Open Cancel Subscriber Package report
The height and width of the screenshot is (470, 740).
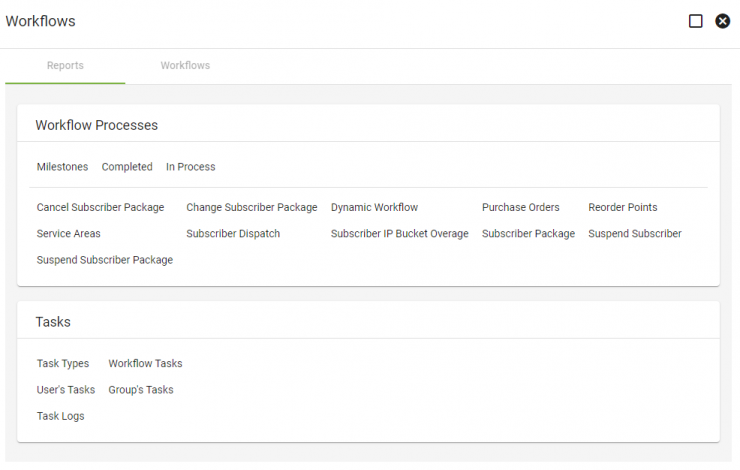(x=101, y=207)
